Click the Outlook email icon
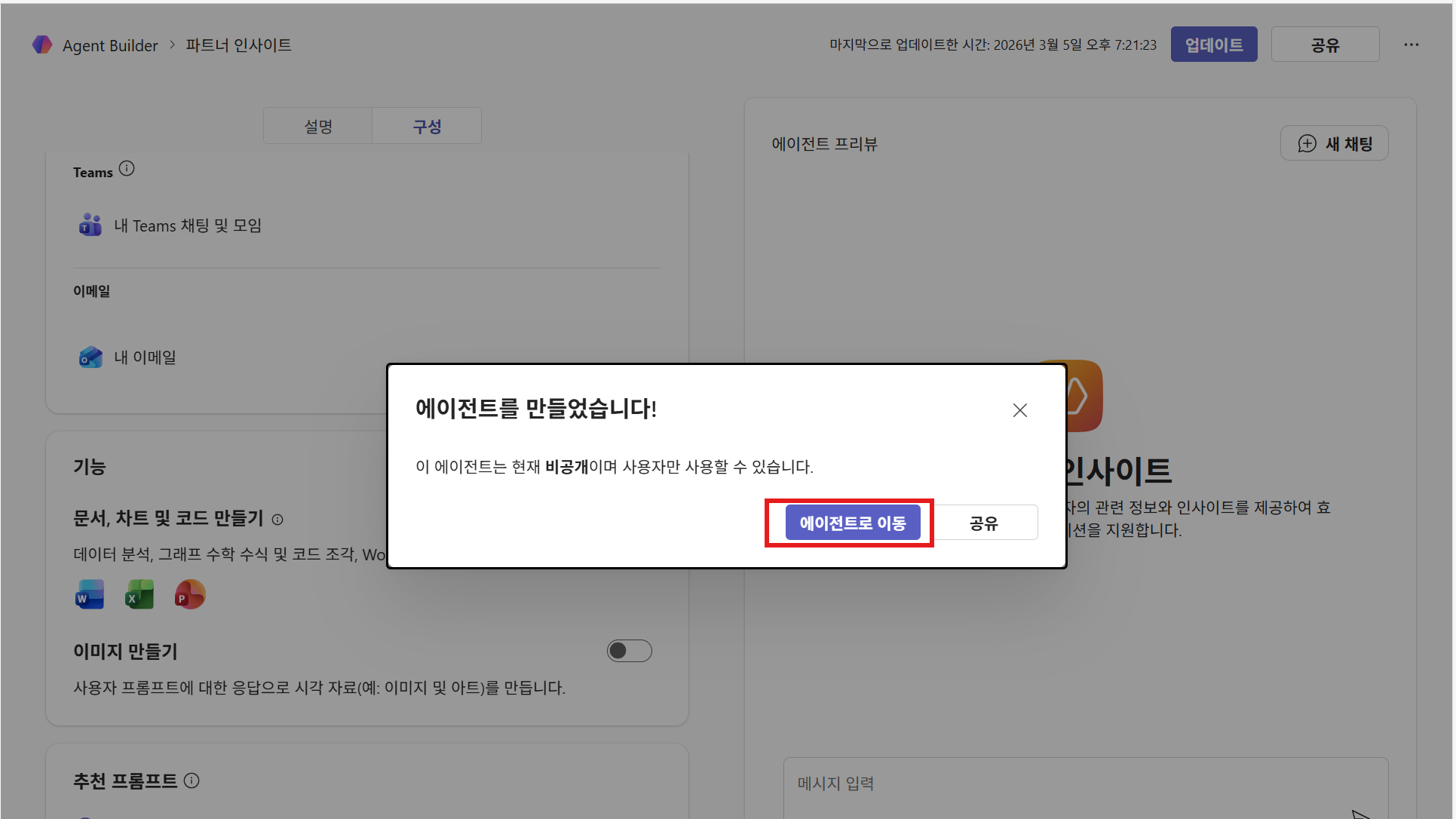The height and width of the screenshot is (819, 1456). pos(90,357)
